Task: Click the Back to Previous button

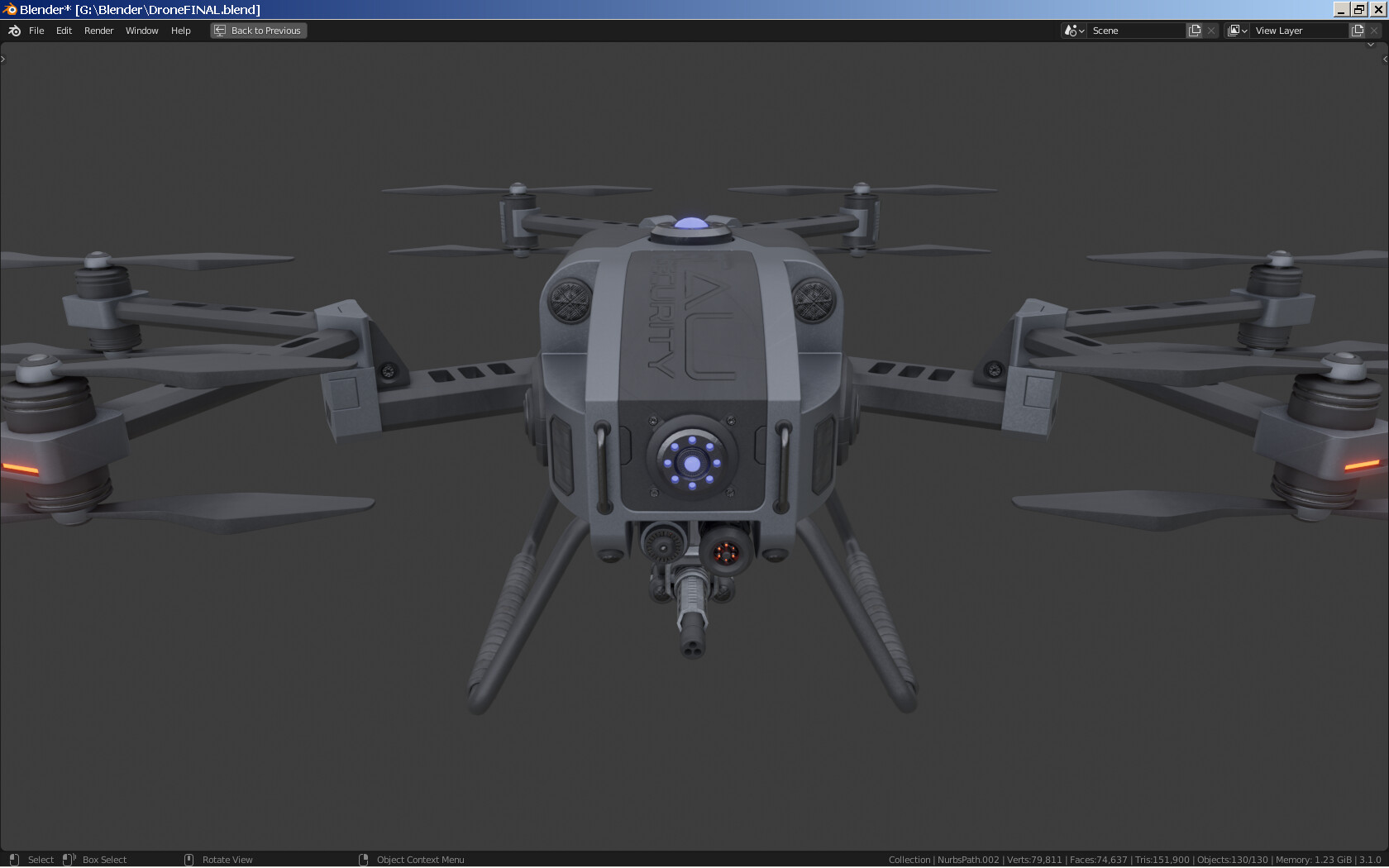Action: [x=258, y=30]
